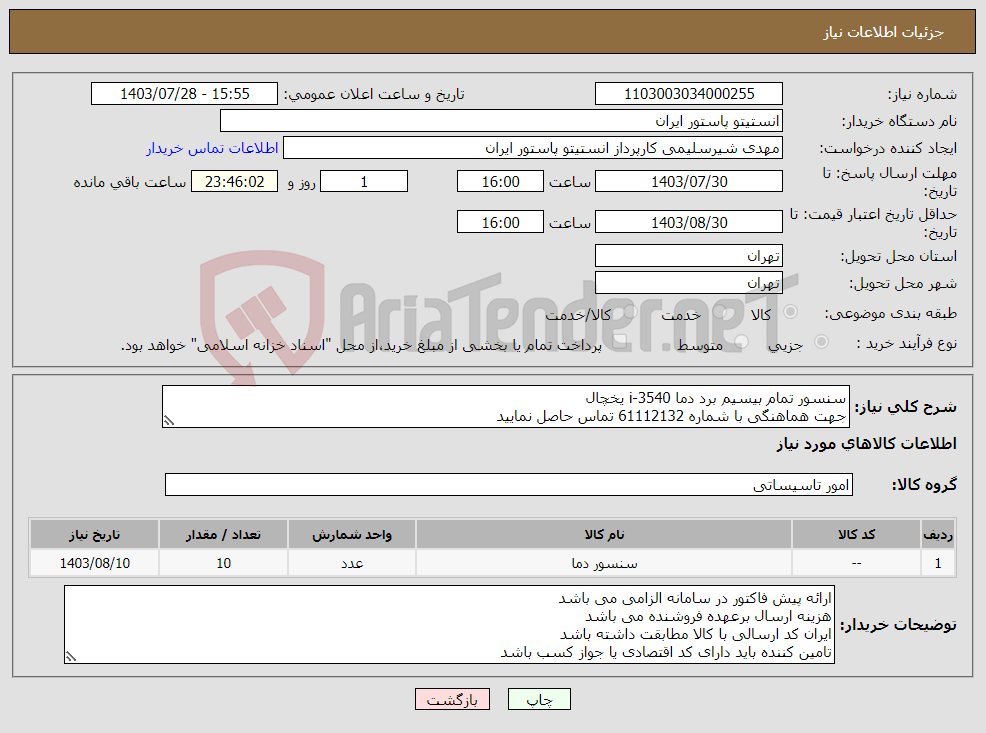Screen dimensions: 986x733
Task: Select the خدمت radio button
Action: pyautogui.click(x=719, y=312)
